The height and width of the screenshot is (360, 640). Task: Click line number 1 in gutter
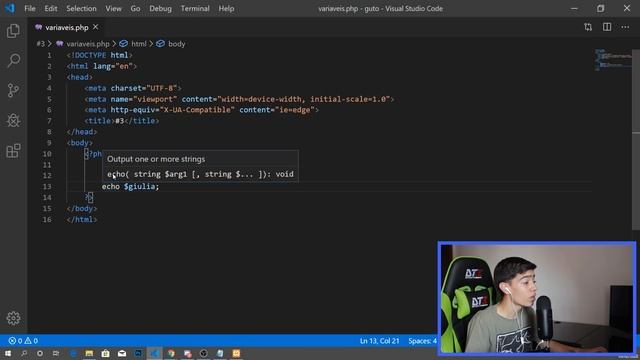[x=49, y=55]
